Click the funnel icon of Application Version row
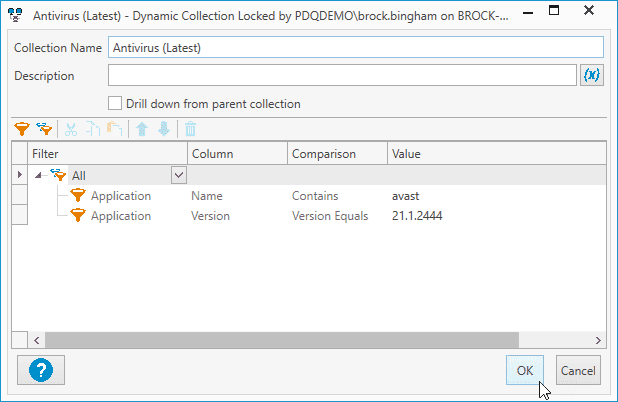 coord(78,216)
